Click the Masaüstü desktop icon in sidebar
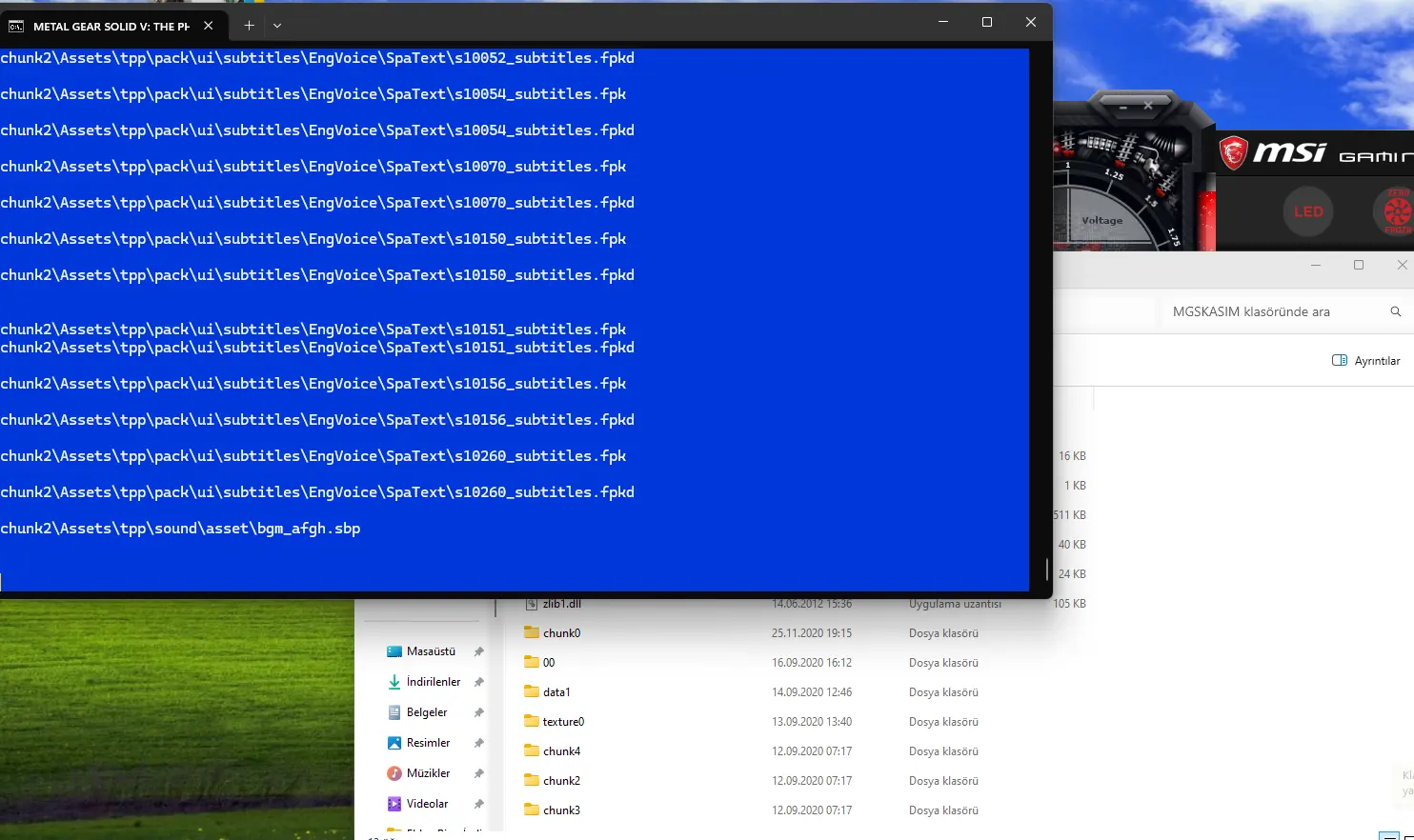 [x=394, y=651]
